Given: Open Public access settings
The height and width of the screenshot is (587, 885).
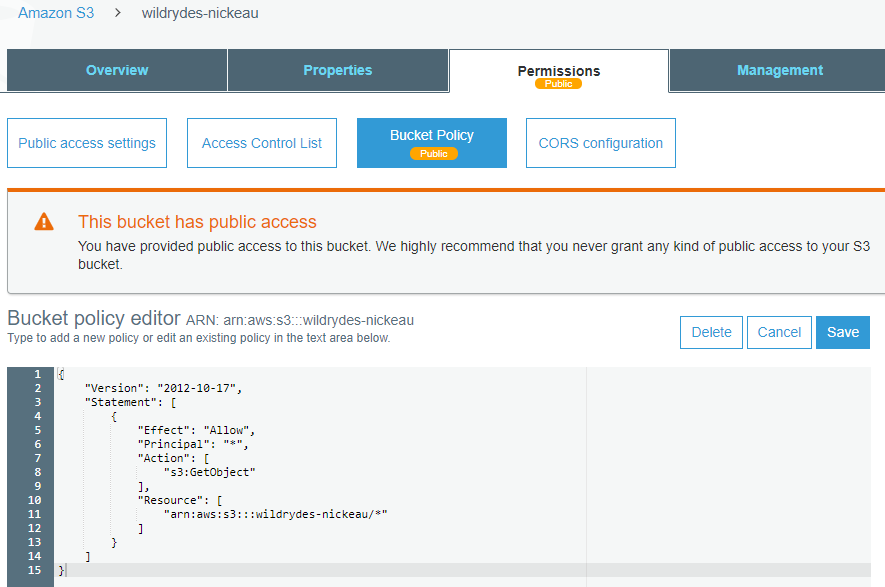Looking at the screenshot, I should coord(87,143).
